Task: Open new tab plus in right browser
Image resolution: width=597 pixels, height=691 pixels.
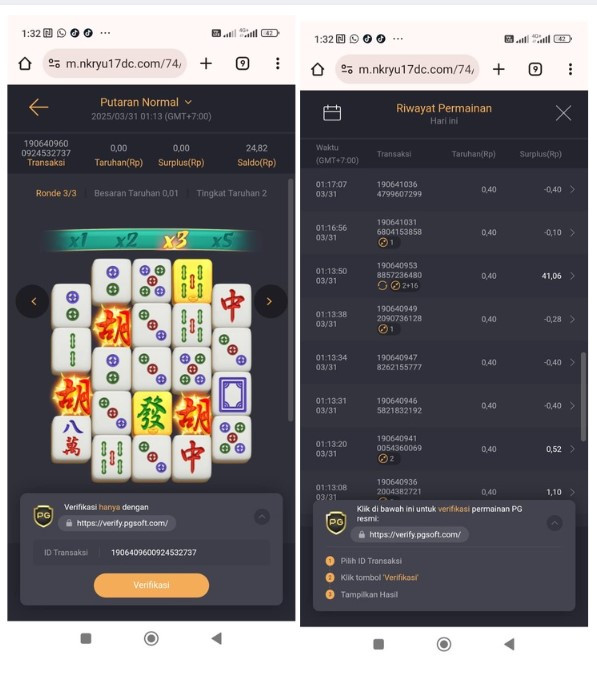Action: tap(499, 69)
